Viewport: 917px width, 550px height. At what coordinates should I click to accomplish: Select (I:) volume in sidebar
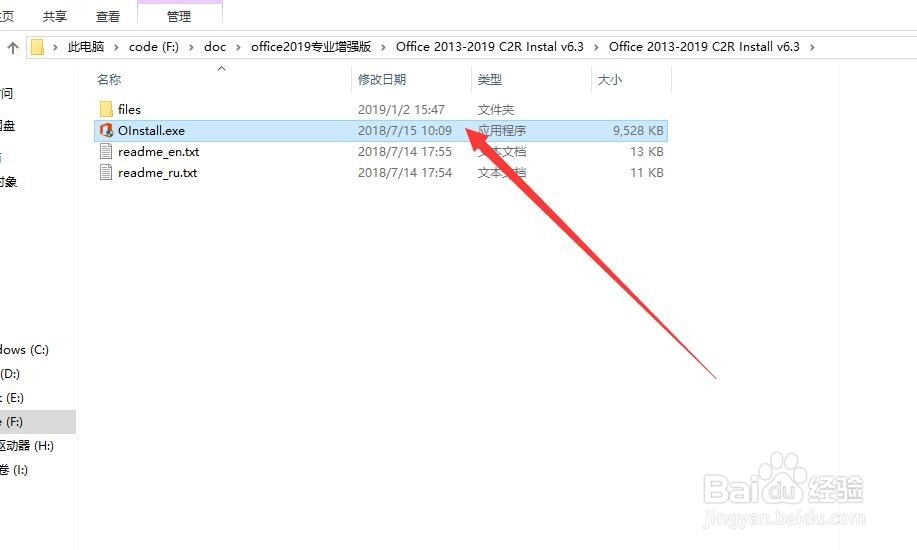point(14,470)
